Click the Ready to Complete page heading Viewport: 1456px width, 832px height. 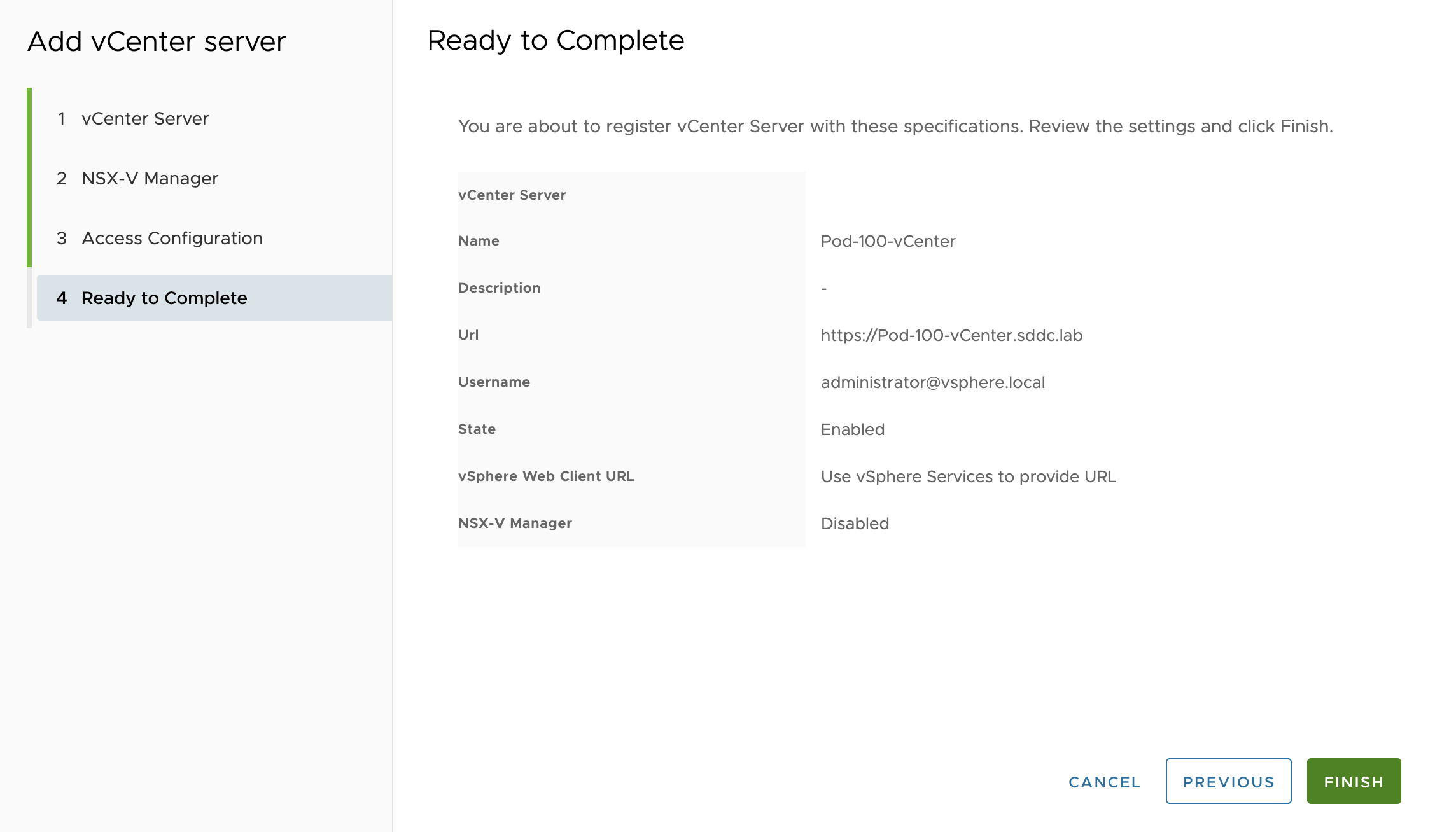[x=556, y=41]
